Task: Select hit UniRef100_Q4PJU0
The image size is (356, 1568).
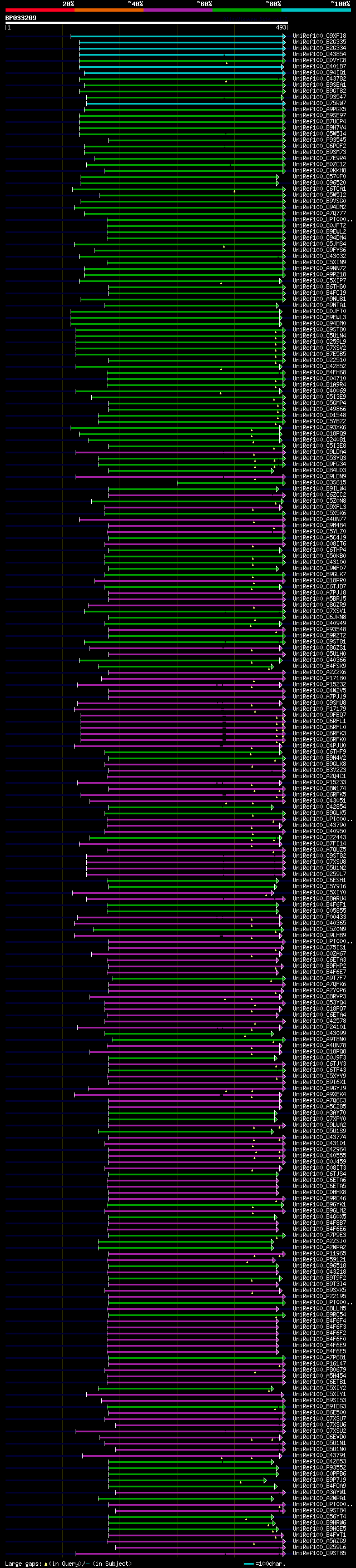Action: pyautogui.click(x=319, y=746)
